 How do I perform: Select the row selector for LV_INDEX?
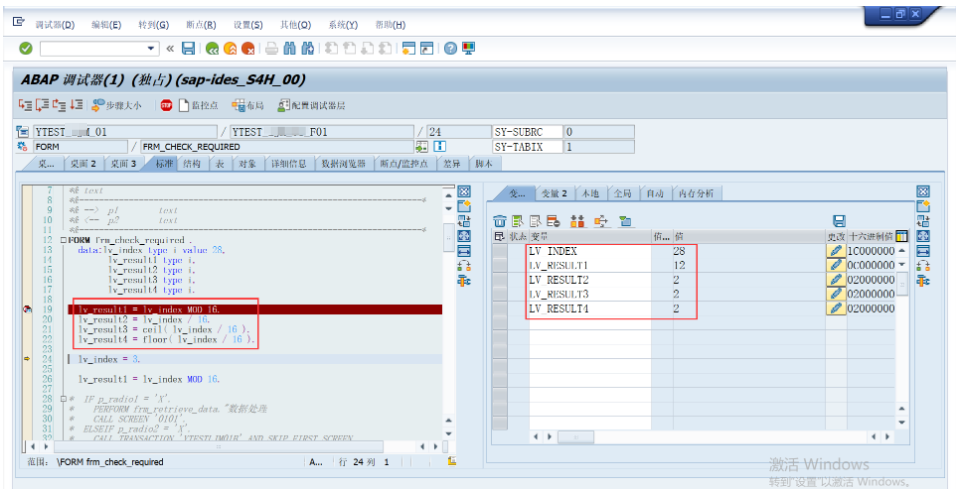[500, 251]
